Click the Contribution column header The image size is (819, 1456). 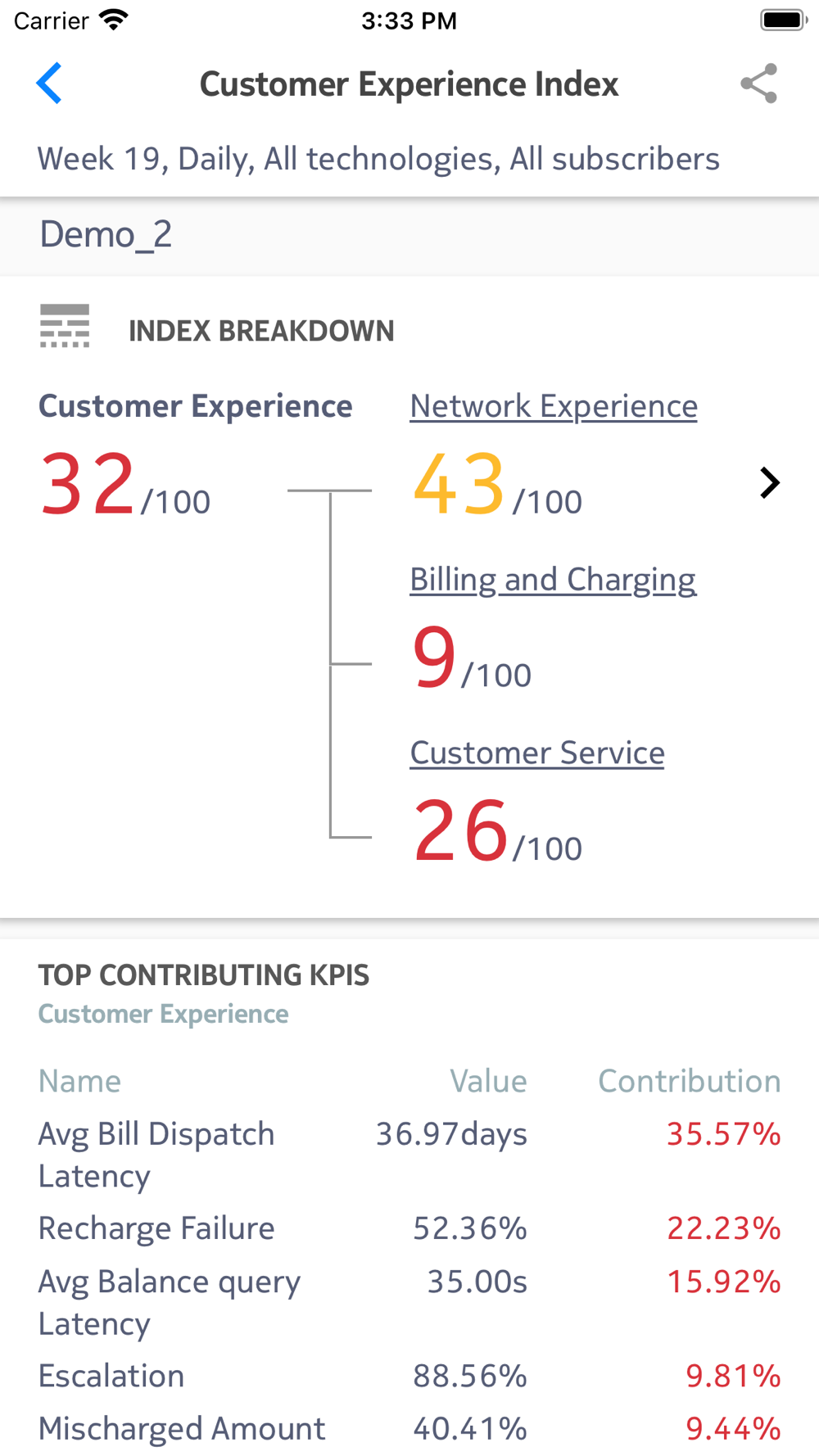click(690, 1081)
